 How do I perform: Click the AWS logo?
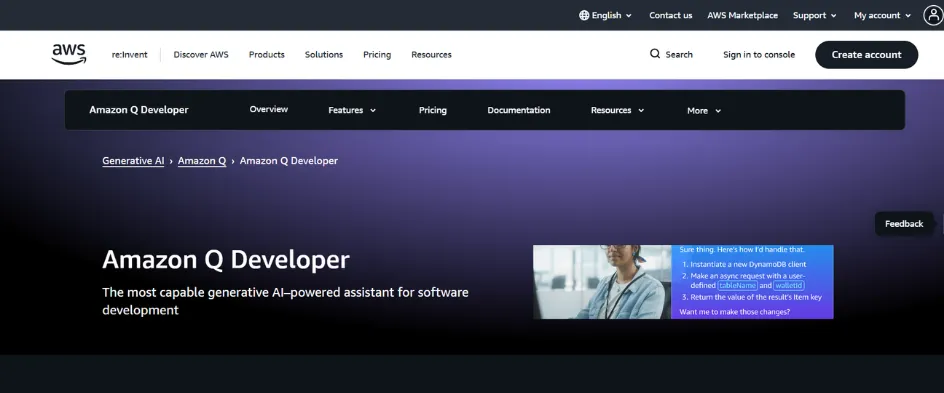coord(69,54)
